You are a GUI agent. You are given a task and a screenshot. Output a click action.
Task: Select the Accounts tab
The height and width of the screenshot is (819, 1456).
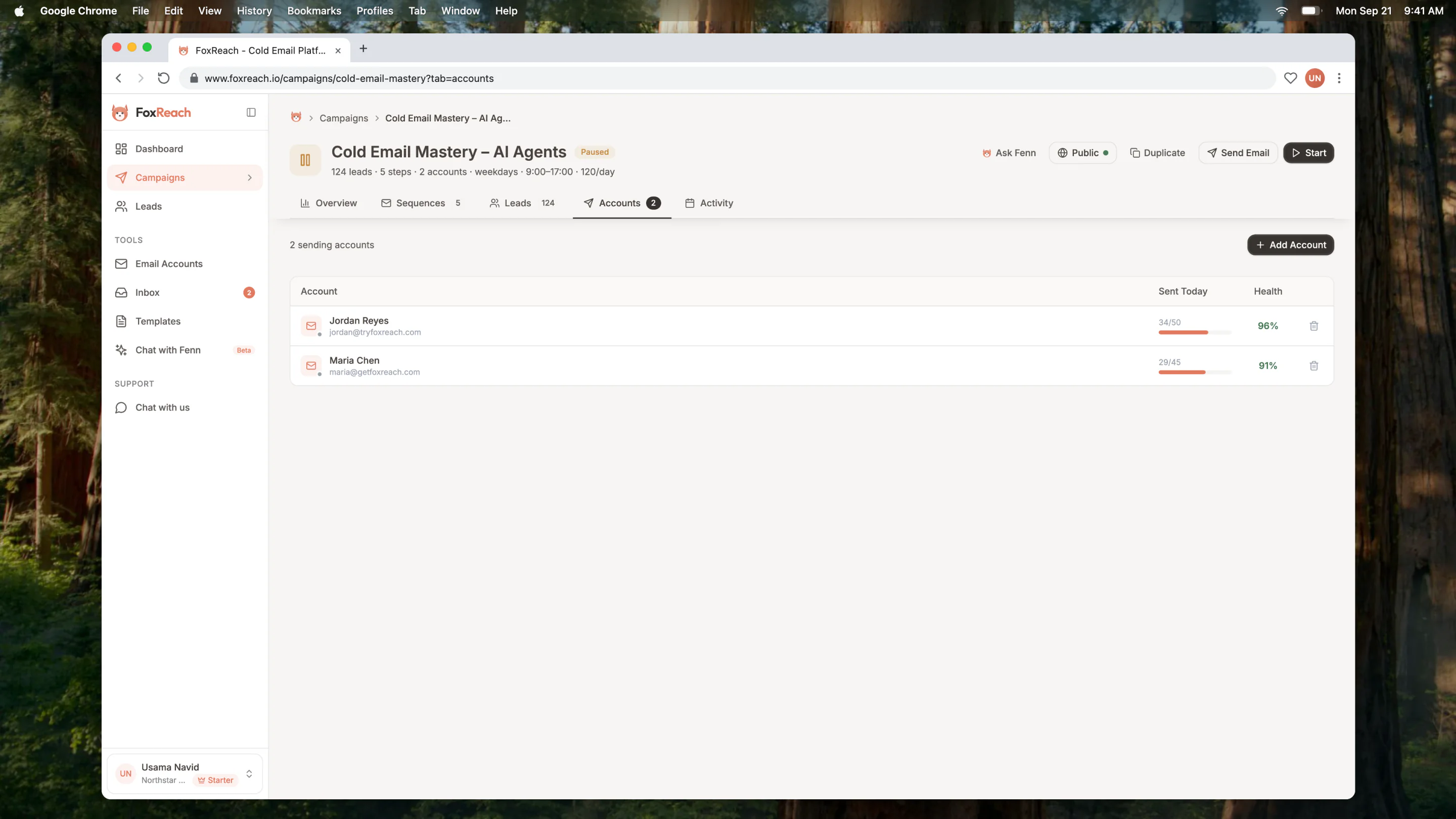point(622,203)
